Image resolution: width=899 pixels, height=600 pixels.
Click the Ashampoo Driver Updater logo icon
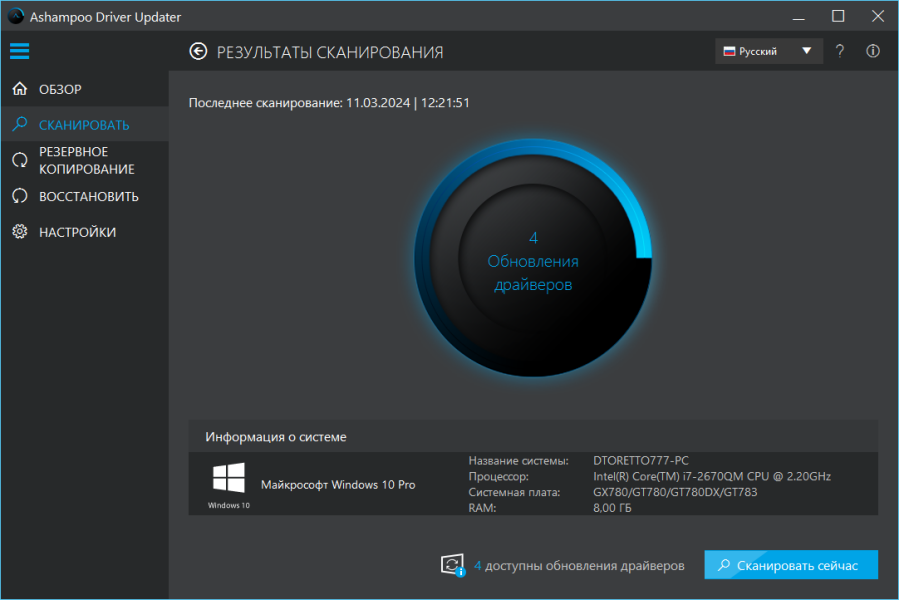(x=15, y=17)
